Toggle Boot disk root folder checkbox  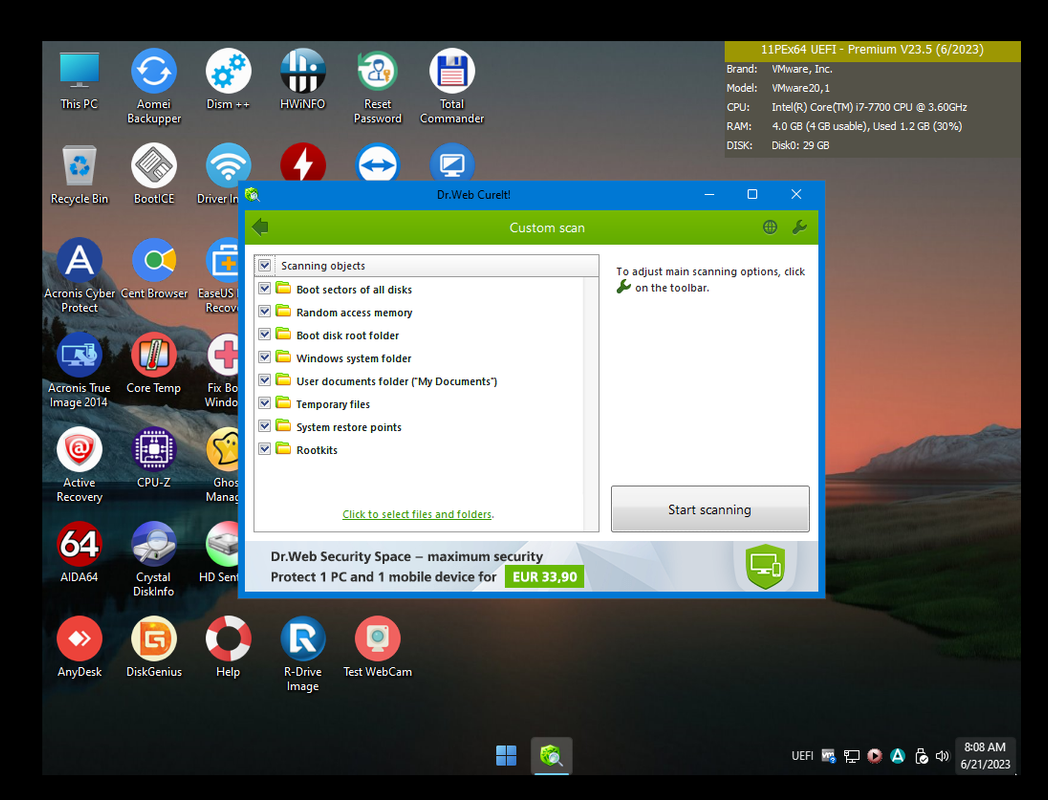point(265,334)
